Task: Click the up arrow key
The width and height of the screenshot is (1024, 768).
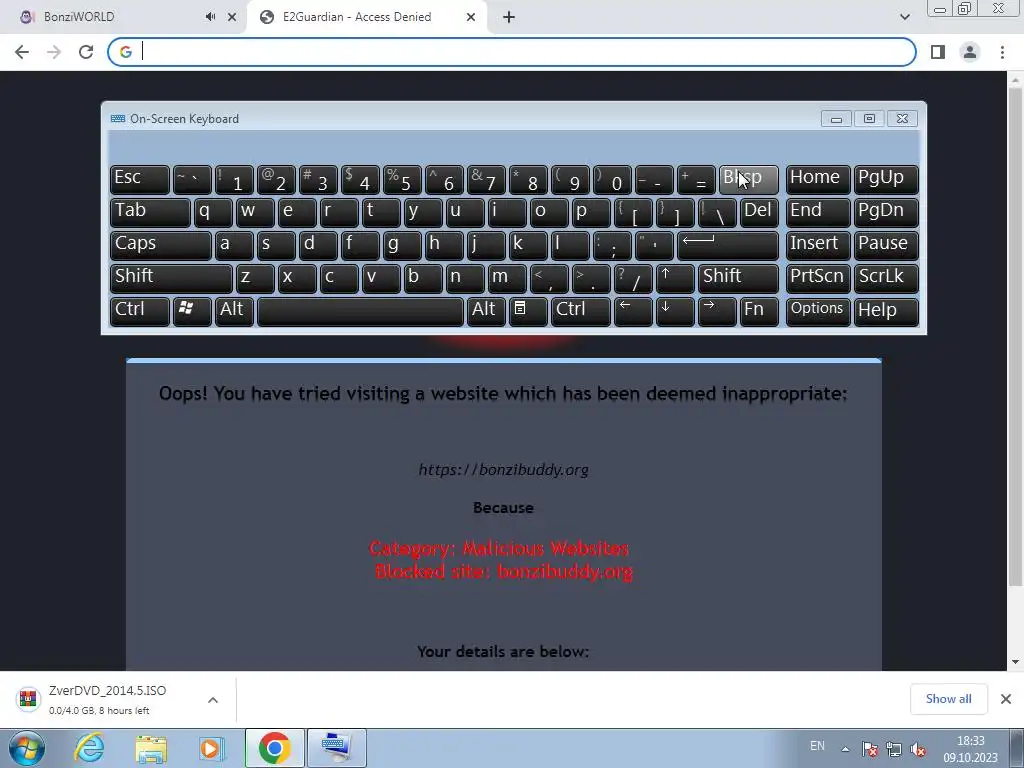Action: pyautogui.click(x=675, y=278)
